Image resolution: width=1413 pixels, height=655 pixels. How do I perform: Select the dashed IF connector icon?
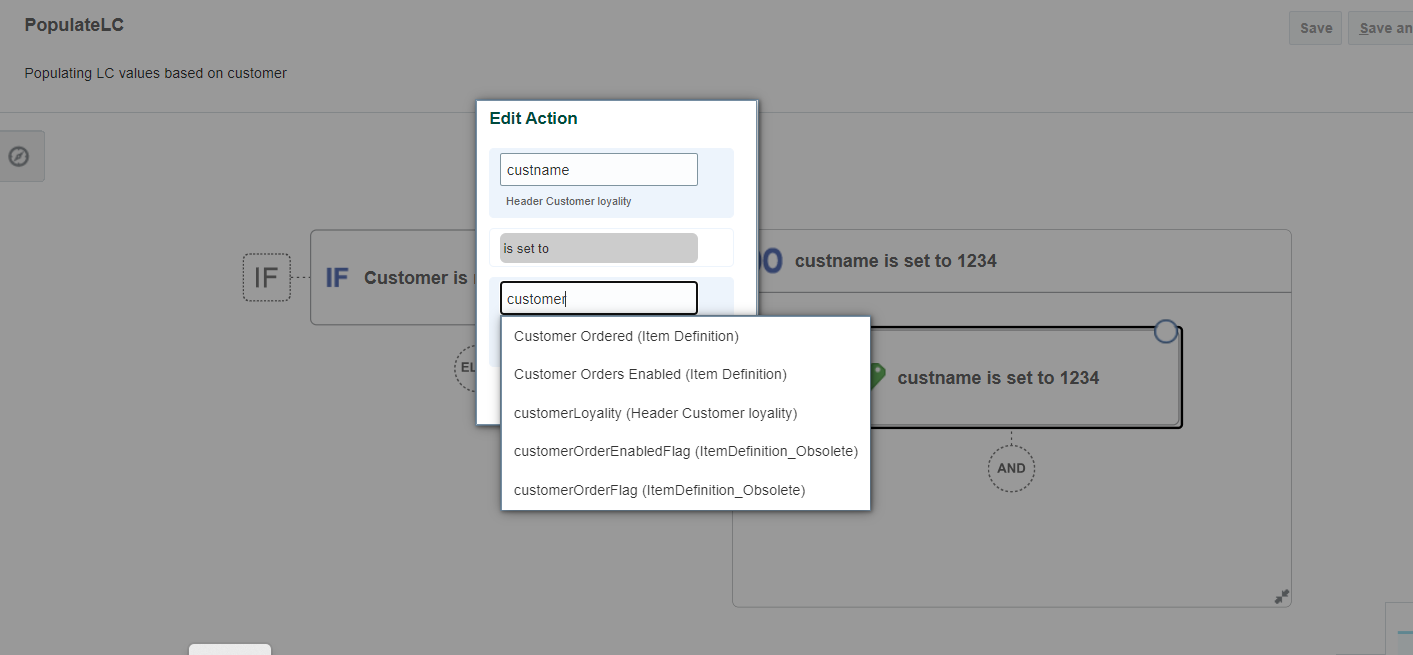point(265,277)
